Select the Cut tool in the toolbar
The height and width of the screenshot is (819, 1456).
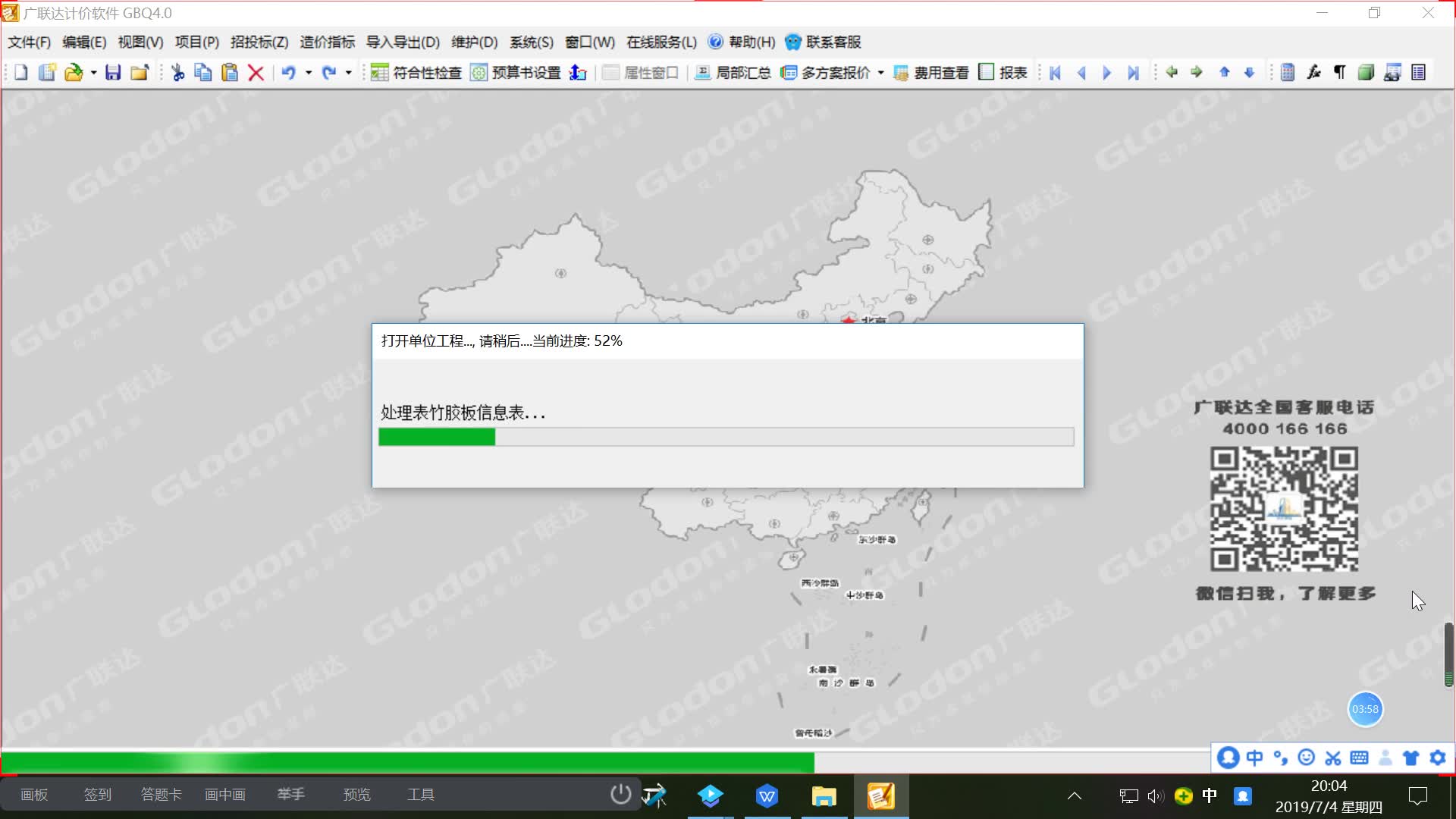[179, 72]
